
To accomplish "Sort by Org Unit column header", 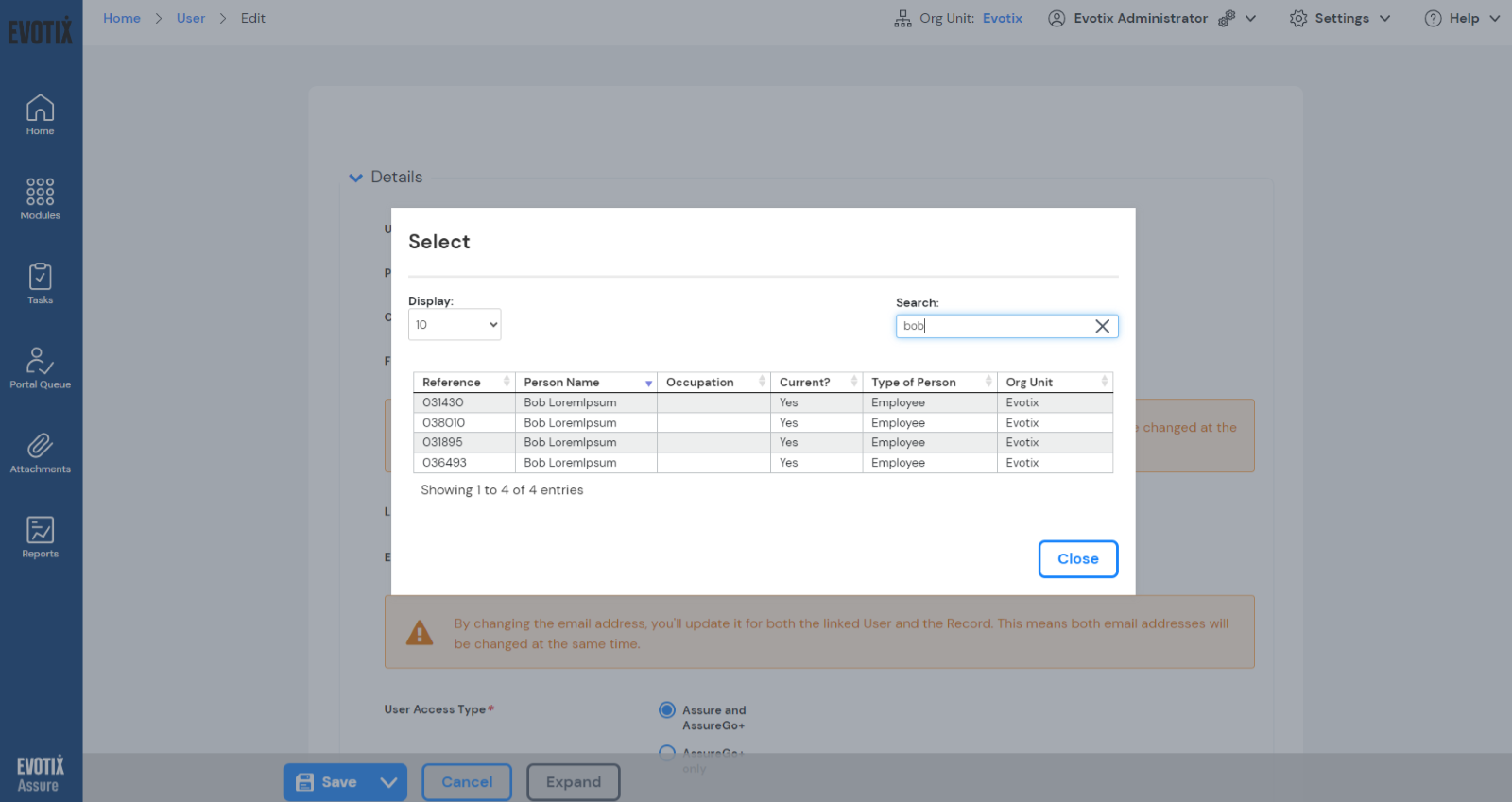I will [1055, 383].
